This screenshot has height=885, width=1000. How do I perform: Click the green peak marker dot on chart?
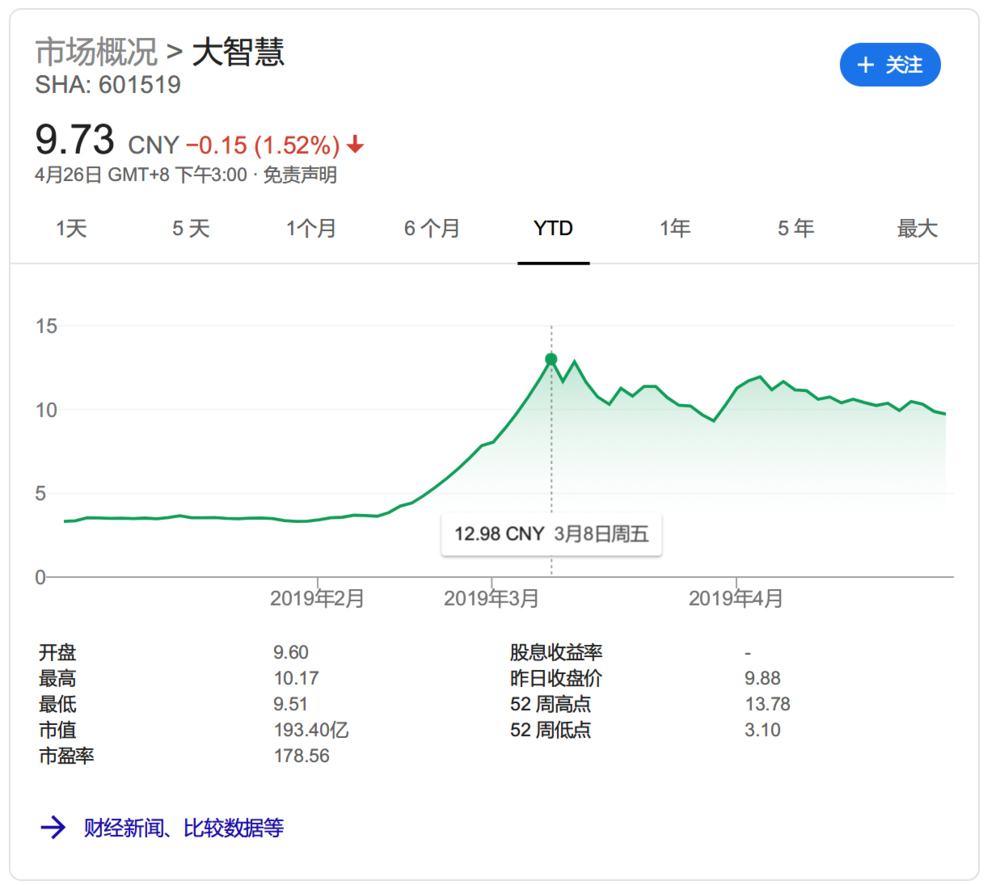[x=551, y=359]
